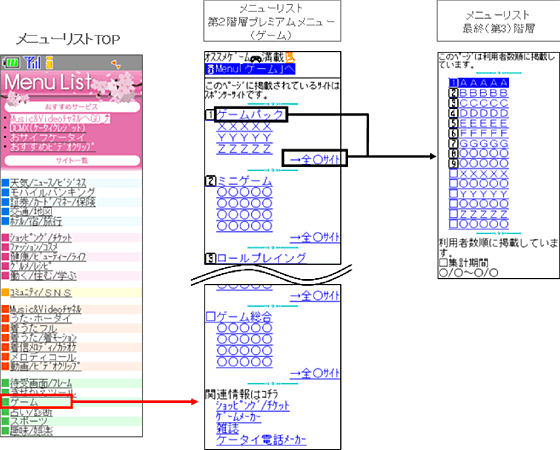560x450 pixels.
Task: Select 健康/ビューティー/ライフ category
Action: point(48,256)
